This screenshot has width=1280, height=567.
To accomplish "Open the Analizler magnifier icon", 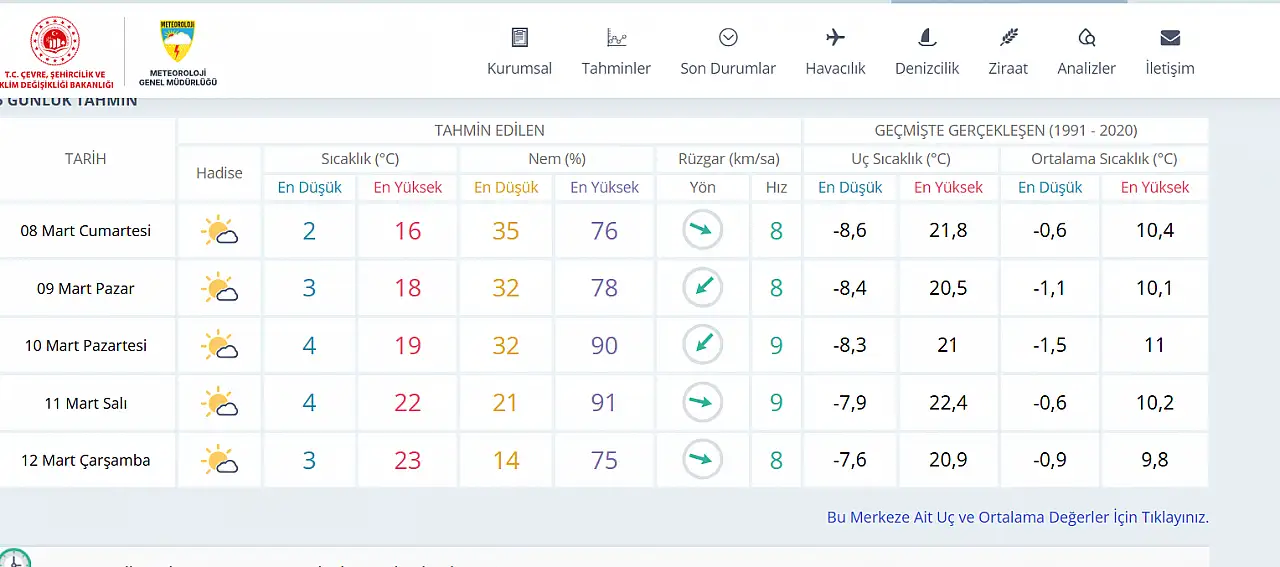I will 1086,38.
